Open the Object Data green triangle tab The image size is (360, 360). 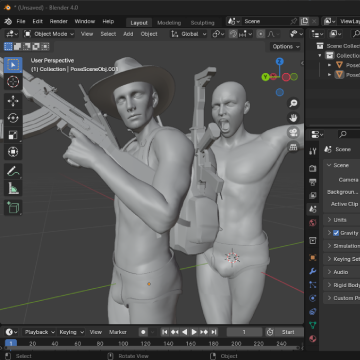pyautogui.click(x=312, y=325)
